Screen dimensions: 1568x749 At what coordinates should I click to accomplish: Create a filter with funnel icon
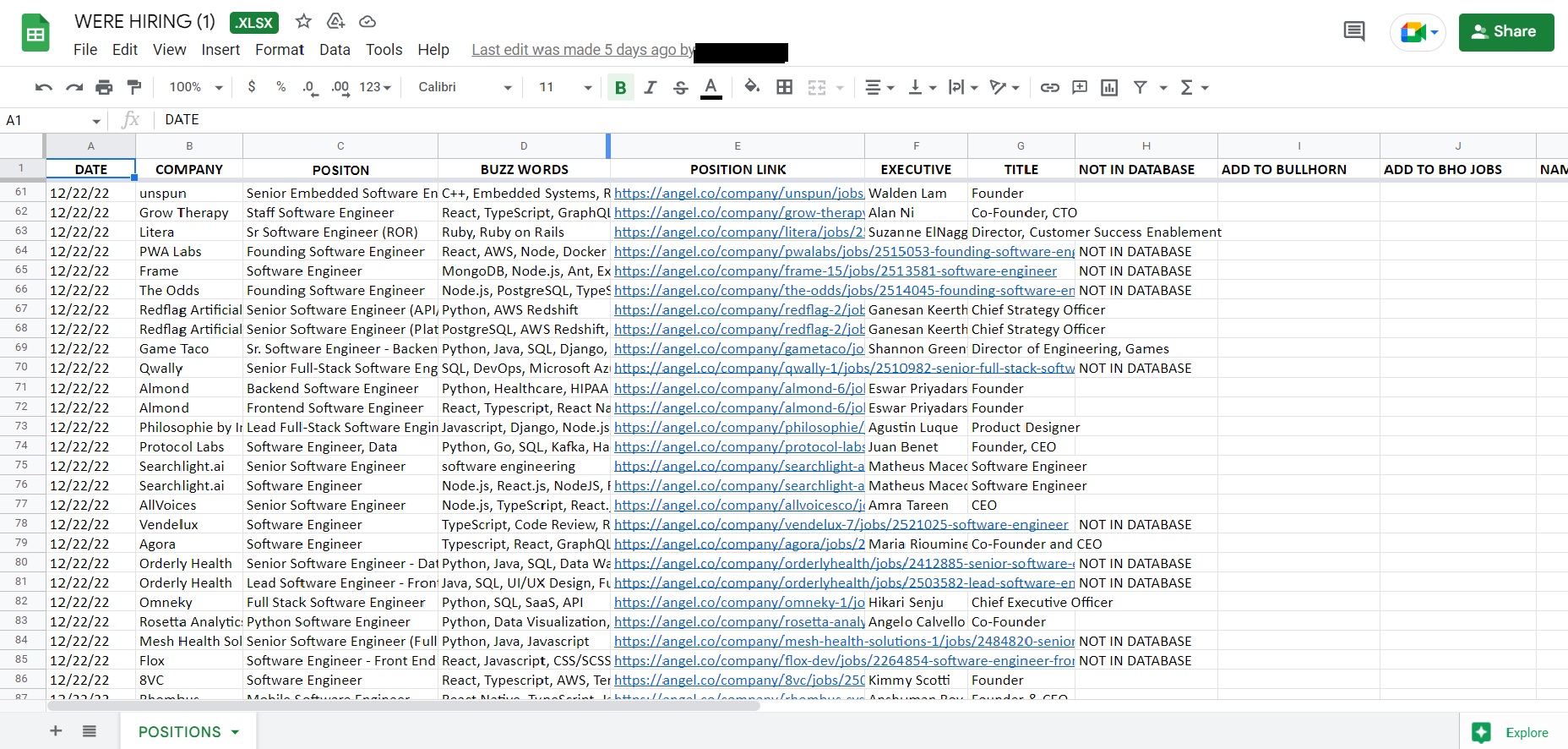[x=1141, y=87]
